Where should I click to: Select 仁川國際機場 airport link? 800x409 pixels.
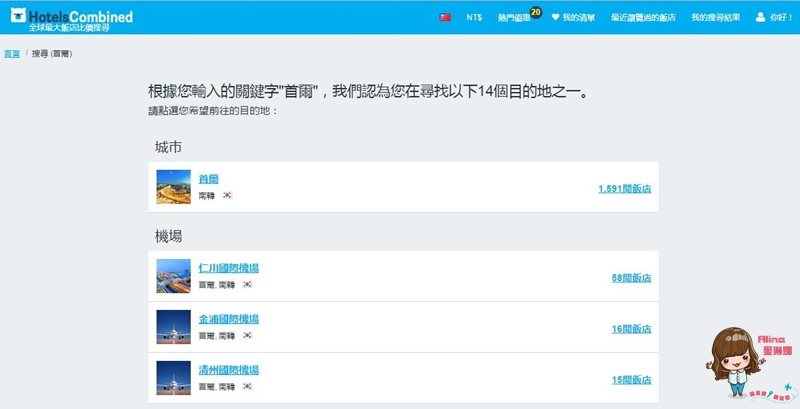click(229, 268)
